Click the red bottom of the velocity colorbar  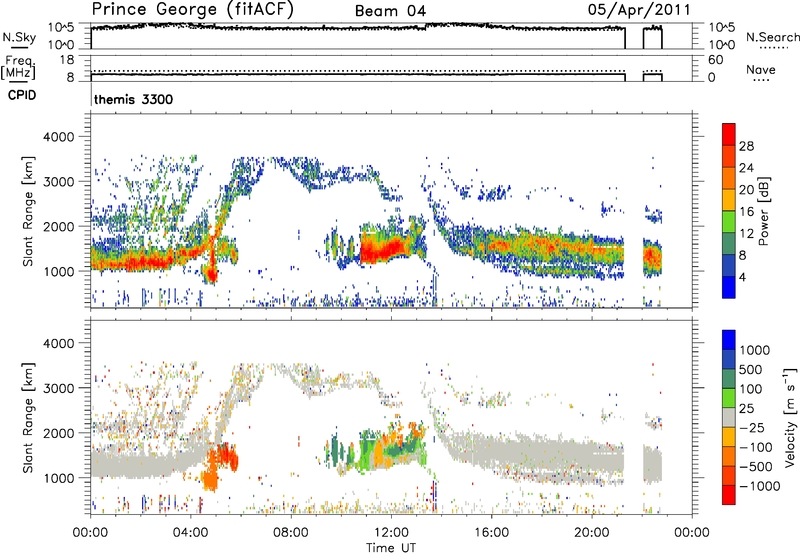pyautogui.click(x=729, y=495)
